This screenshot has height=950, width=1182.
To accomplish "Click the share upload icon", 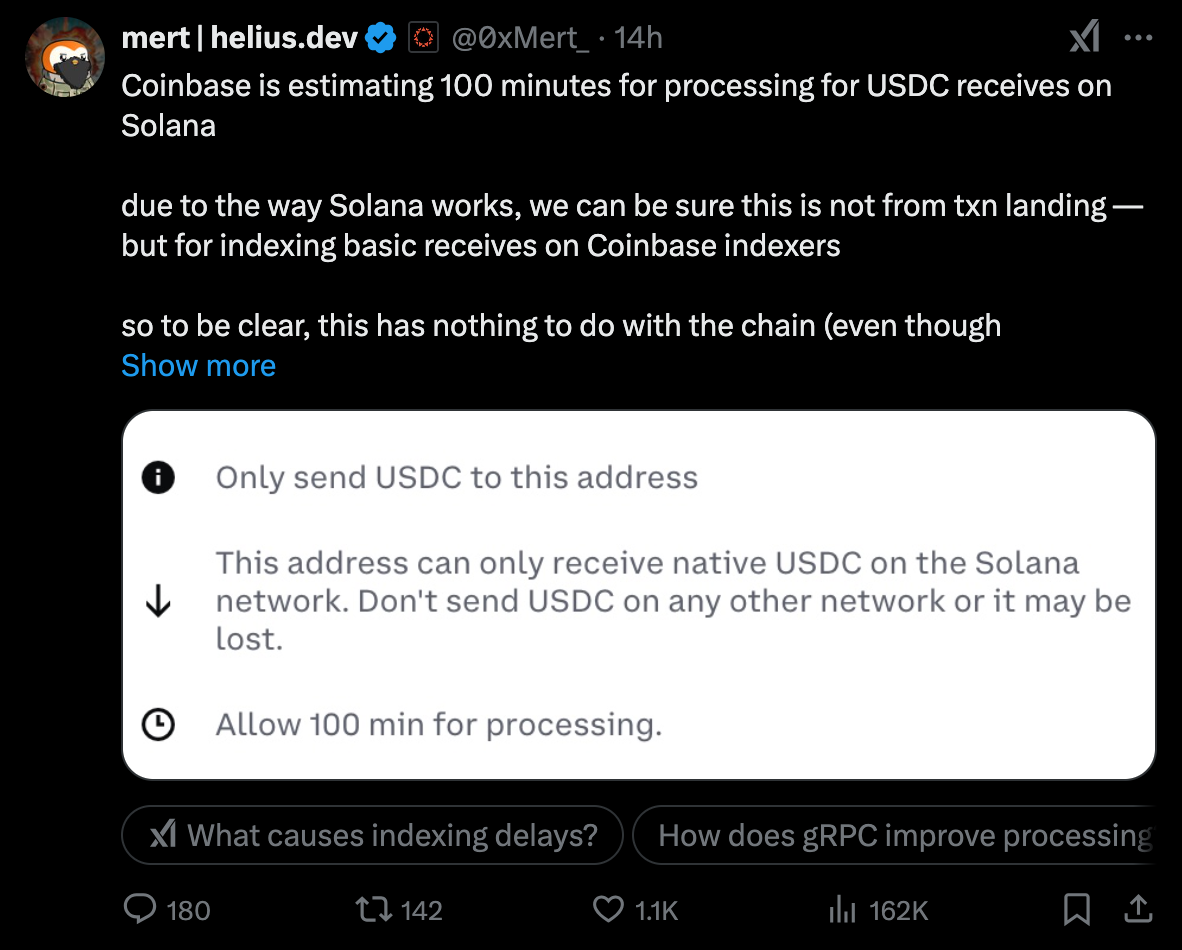I will point(1138,909).
